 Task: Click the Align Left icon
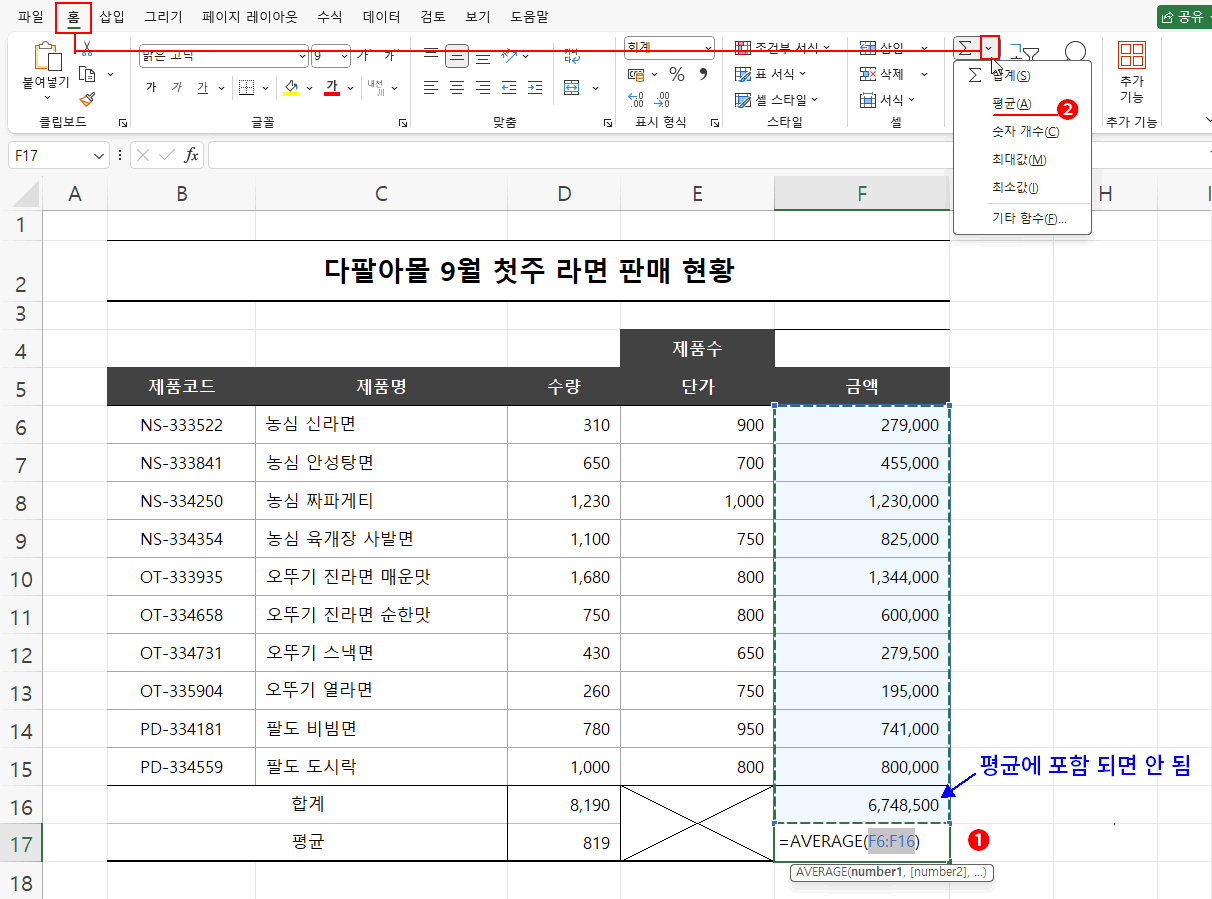tap(431, 88)
